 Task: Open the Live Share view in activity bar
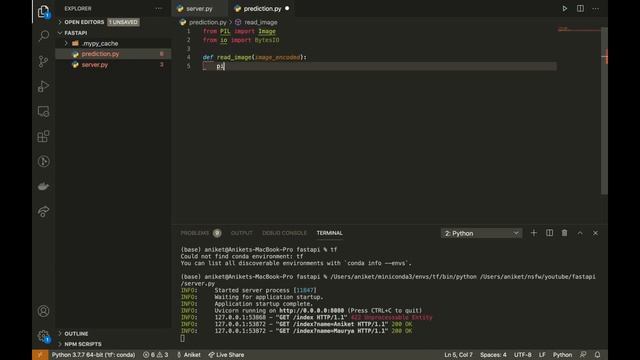click(x=43, y=211)
